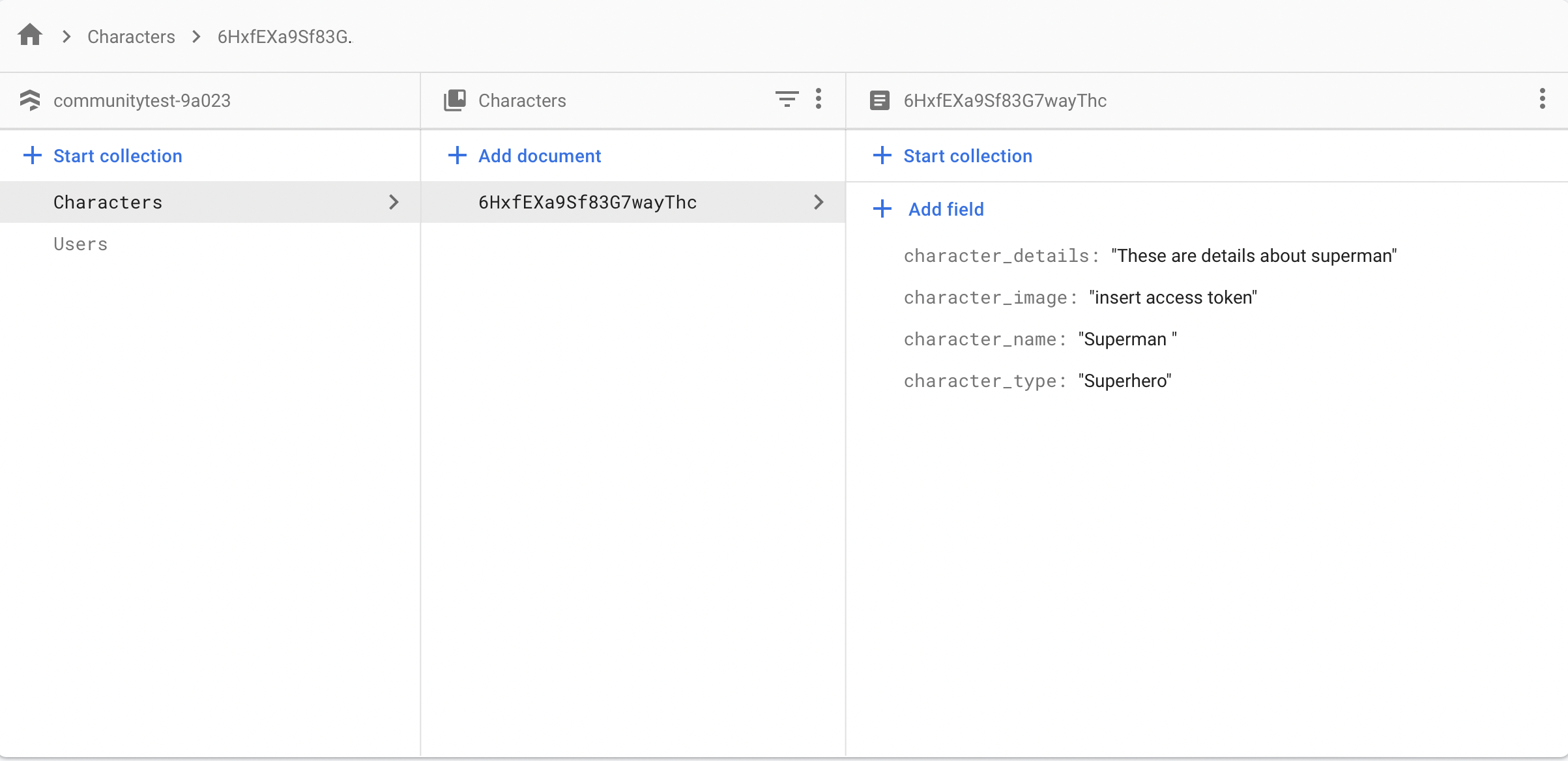Viewport: 1568px width, 761px height.
Task: Expand chevron on 6HxfEXa9Sf83G7wayThc document row
Action: (x=819, y=202)
